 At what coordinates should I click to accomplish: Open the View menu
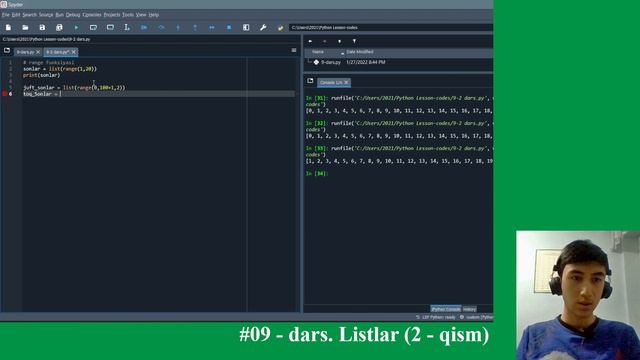tap(141, 15)
